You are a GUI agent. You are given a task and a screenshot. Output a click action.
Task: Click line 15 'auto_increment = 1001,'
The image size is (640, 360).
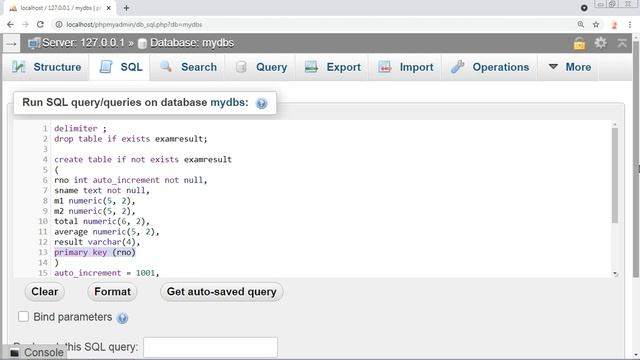pos(107,273)
